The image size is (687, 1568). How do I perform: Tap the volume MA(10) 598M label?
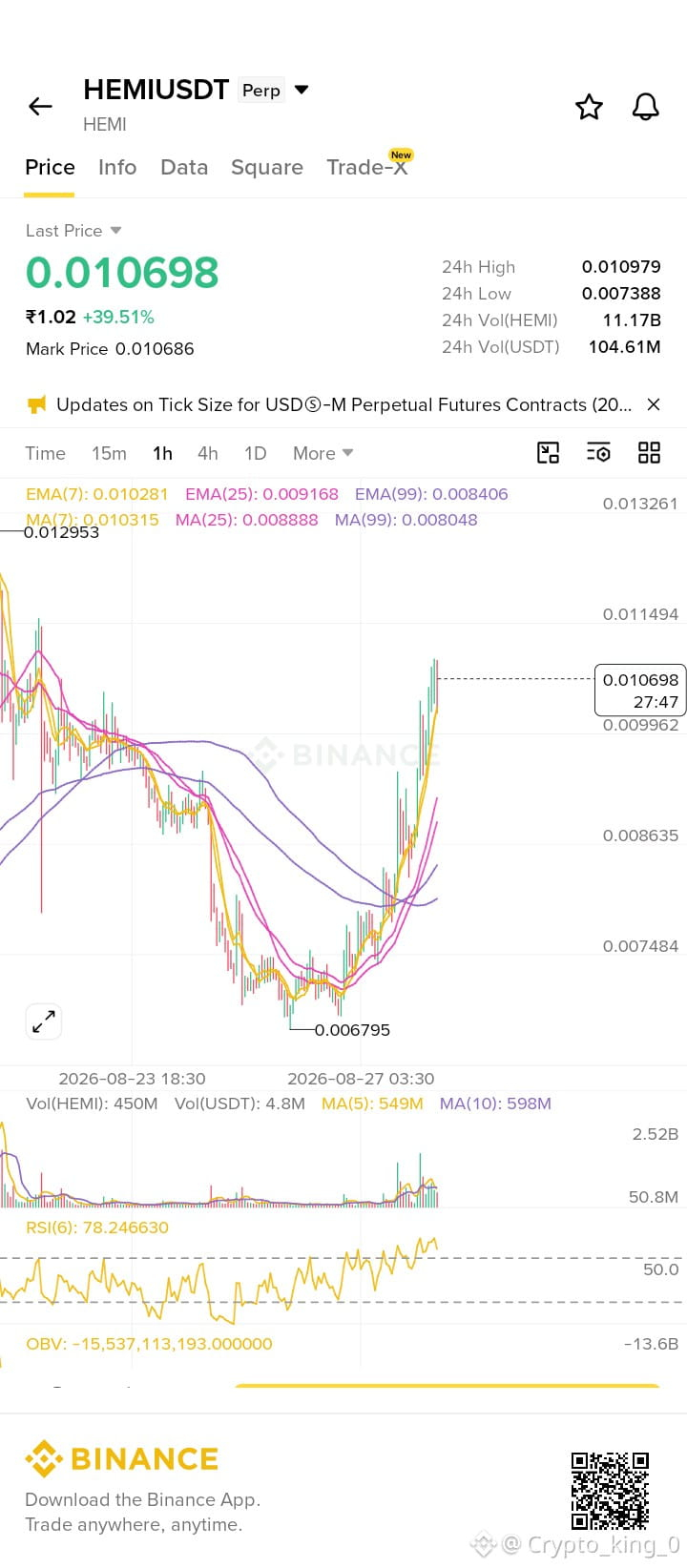(x=495, y=1104)
